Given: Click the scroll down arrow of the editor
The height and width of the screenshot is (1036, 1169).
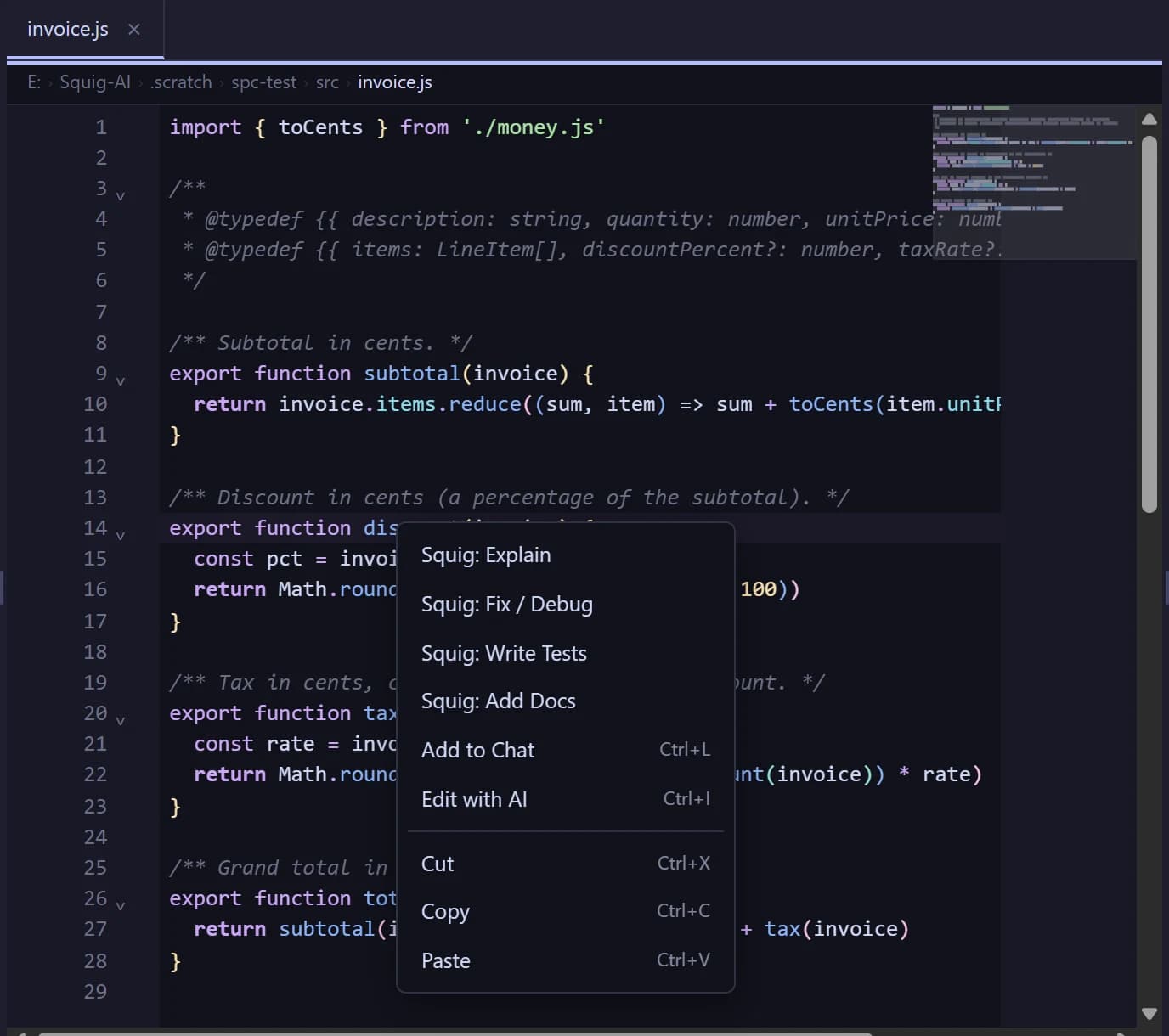Looking at the screenshot, I should (x=1149, y=1013).
